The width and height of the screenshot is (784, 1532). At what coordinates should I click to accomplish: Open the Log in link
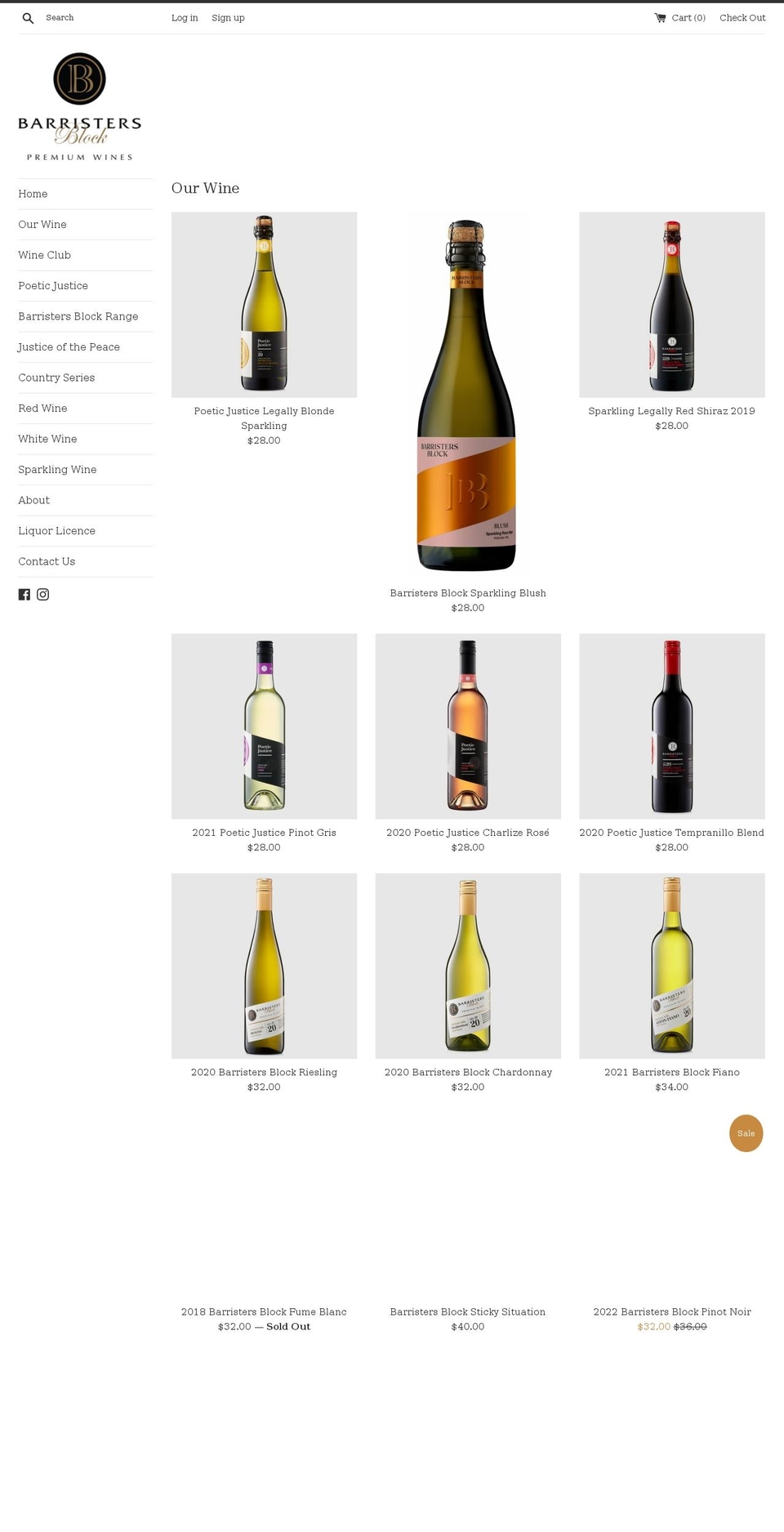tap(185, 18)
